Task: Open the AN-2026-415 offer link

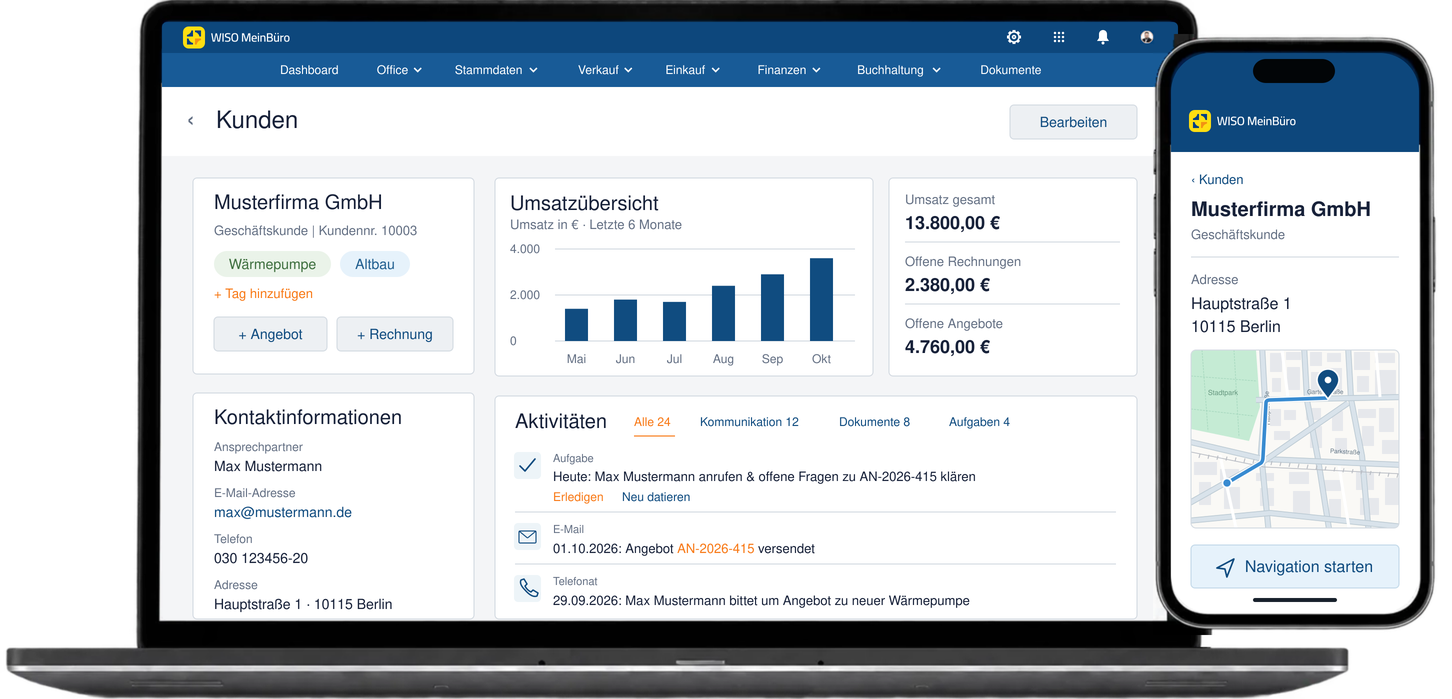Action: 715,549
